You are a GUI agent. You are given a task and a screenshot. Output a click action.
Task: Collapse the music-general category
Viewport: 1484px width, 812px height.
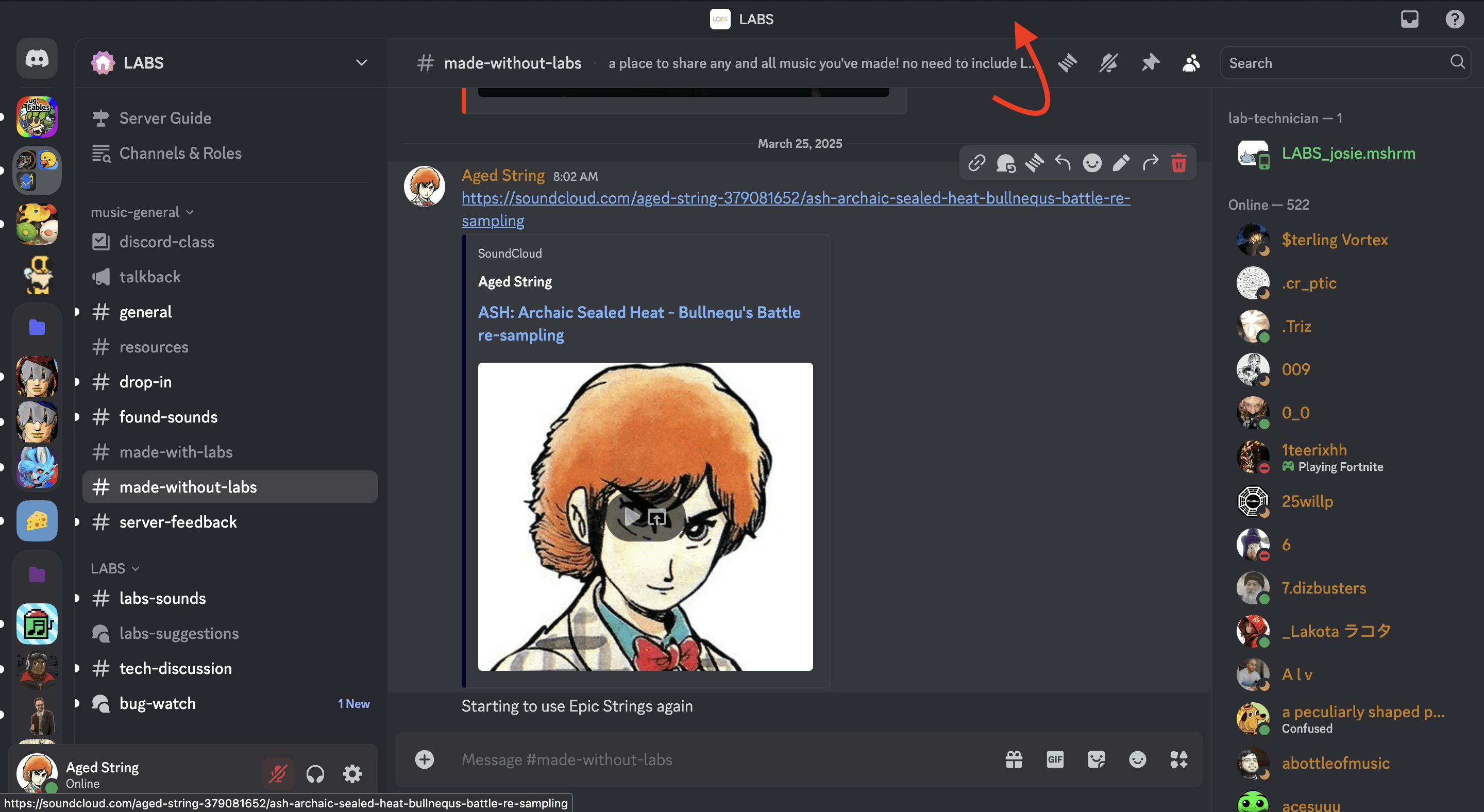pos(142,212)
